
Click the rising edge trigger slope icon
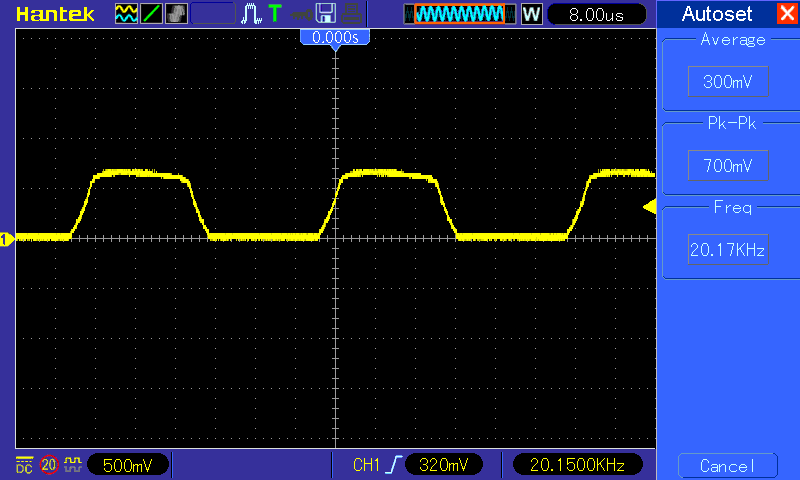(x=394, y=465)
